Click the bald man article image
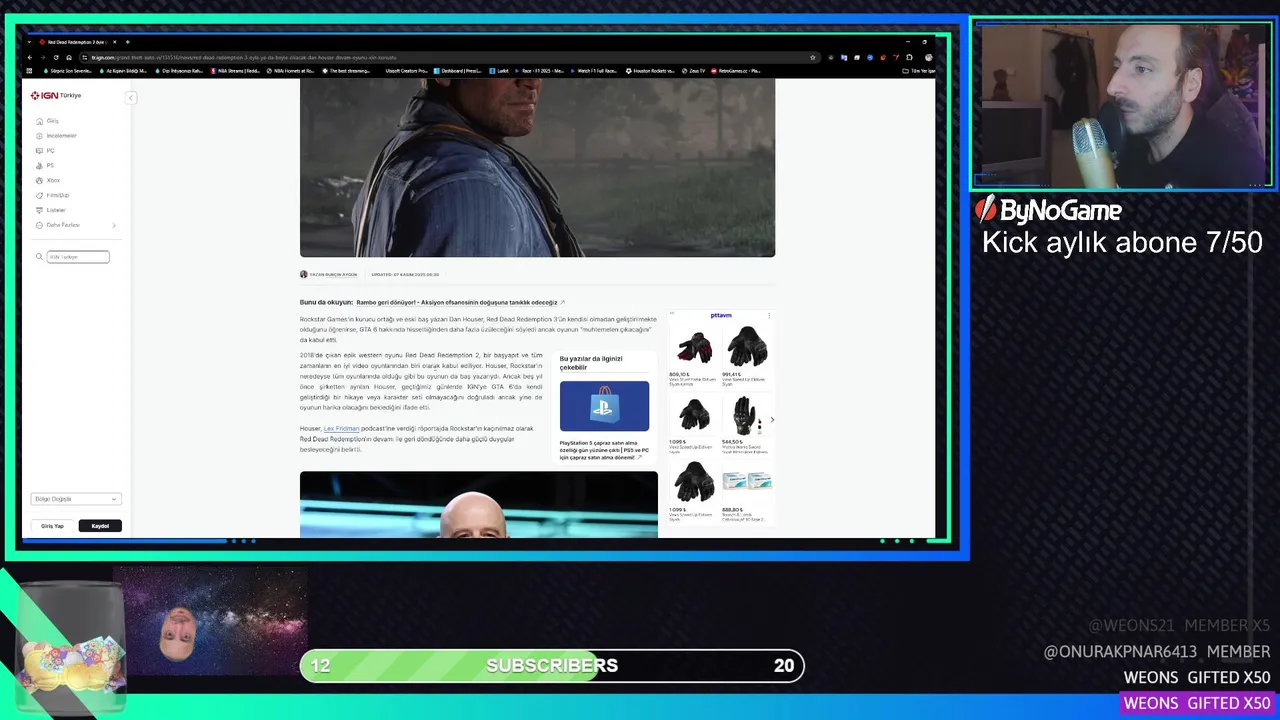The image size is (1280, 720). (x=479, y=504)
